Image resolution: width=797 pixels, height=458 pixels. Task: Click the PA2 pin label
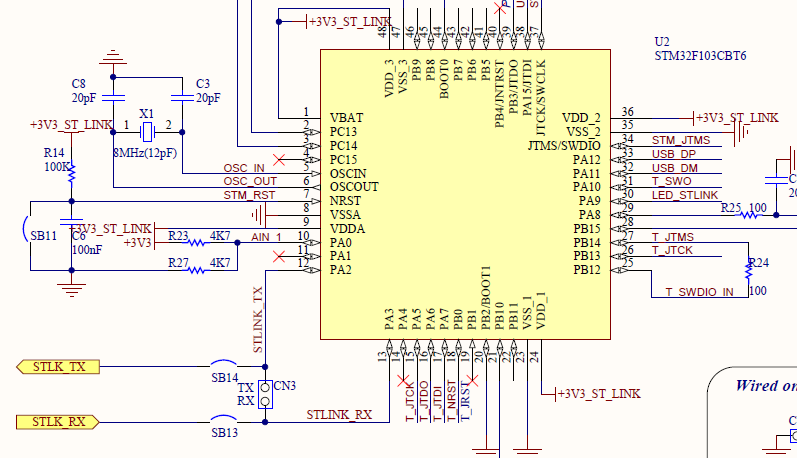click(x=341, y=270)
